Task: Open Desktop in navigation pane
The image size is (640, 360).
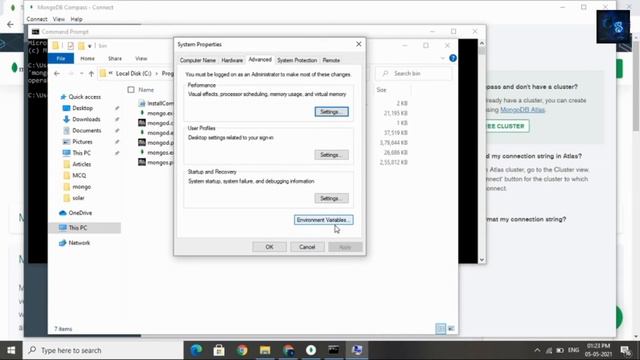Action: click(82, 108)
